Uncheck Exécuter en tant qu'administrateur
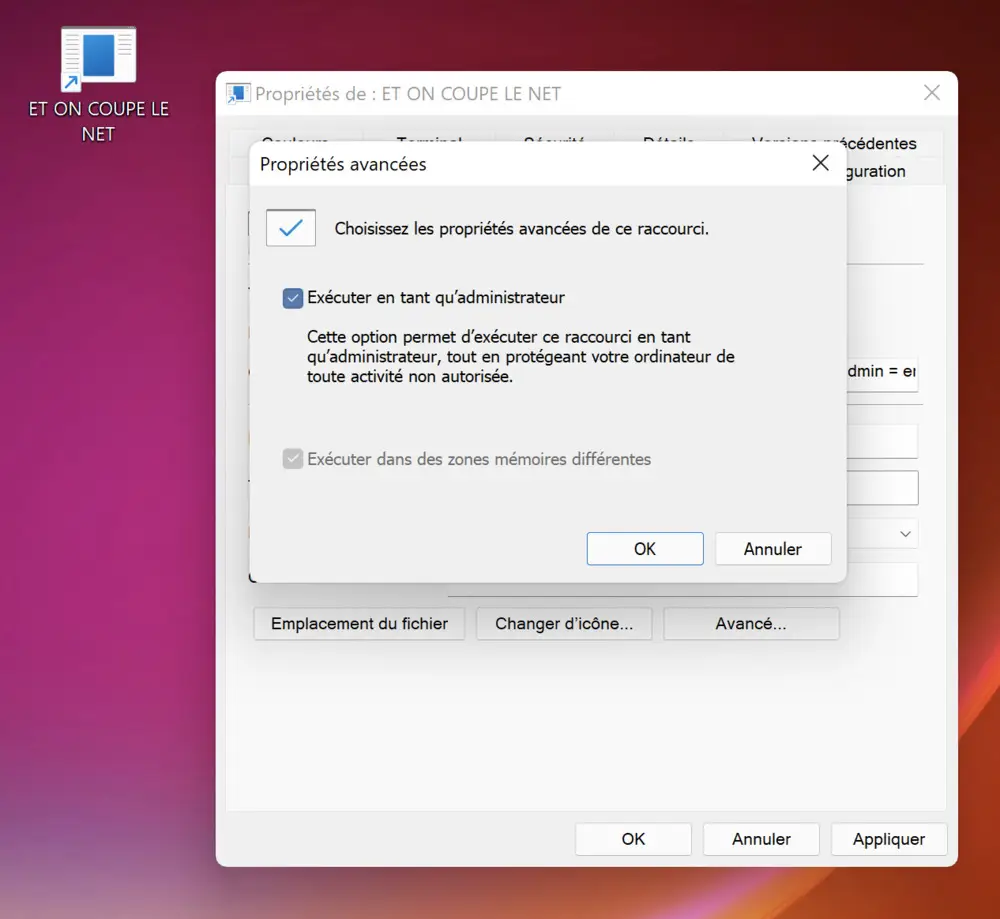Image resolution: width=1000 pixels, height=919 pixels. point(293,298)
